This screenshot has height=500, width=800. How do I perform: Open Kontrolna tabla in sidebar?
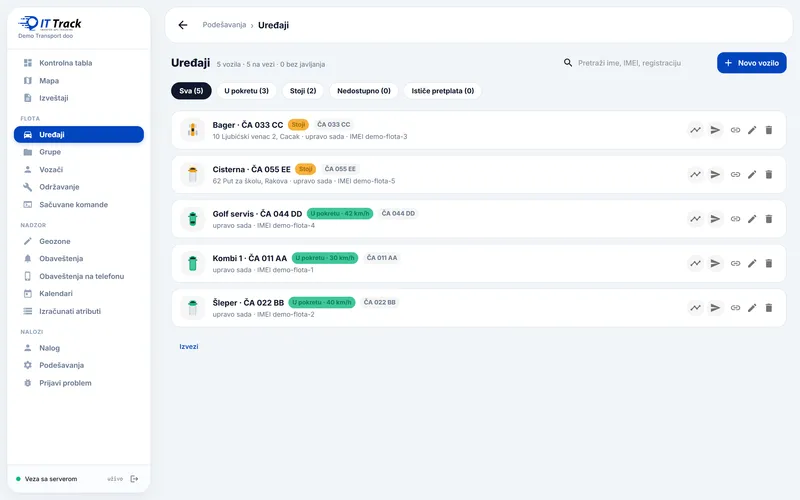click(79, 63)
